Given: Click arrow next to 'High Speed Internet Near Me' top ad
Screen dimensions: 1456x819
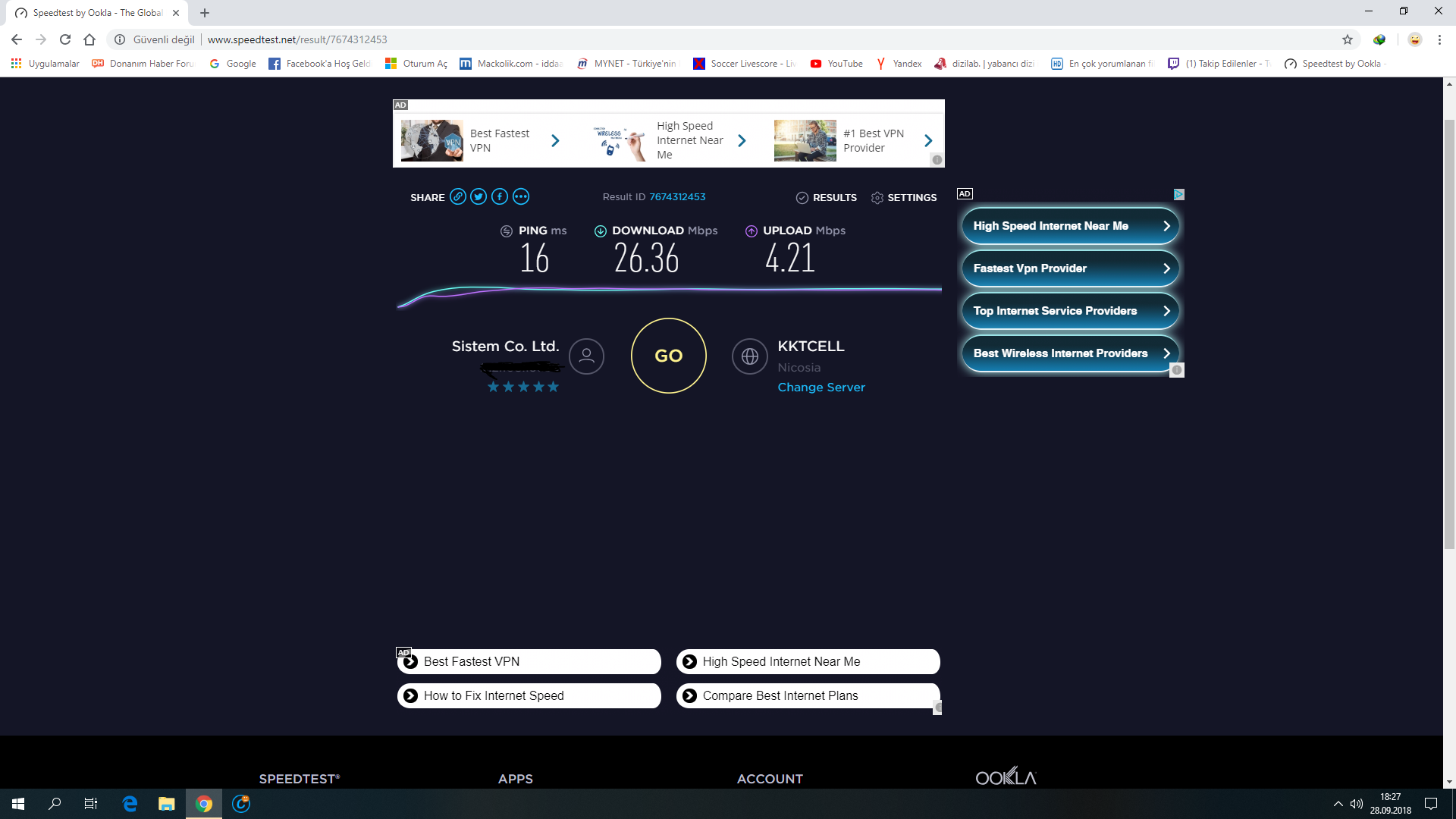Looking at the screenshot, I should click(742, 140).
